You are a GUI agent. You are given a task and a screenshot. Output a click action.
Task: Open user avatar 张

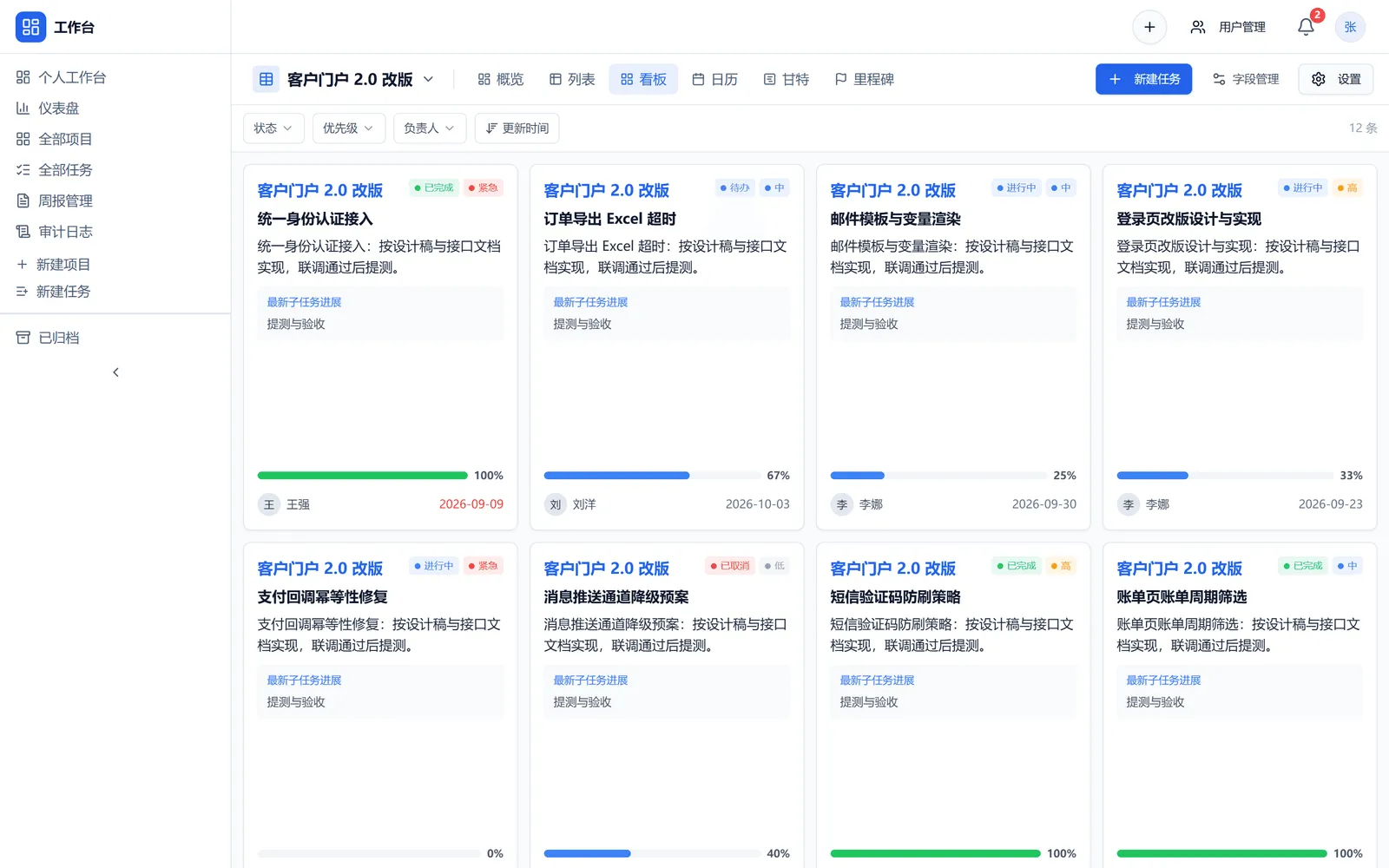[x=1350, y=27]
